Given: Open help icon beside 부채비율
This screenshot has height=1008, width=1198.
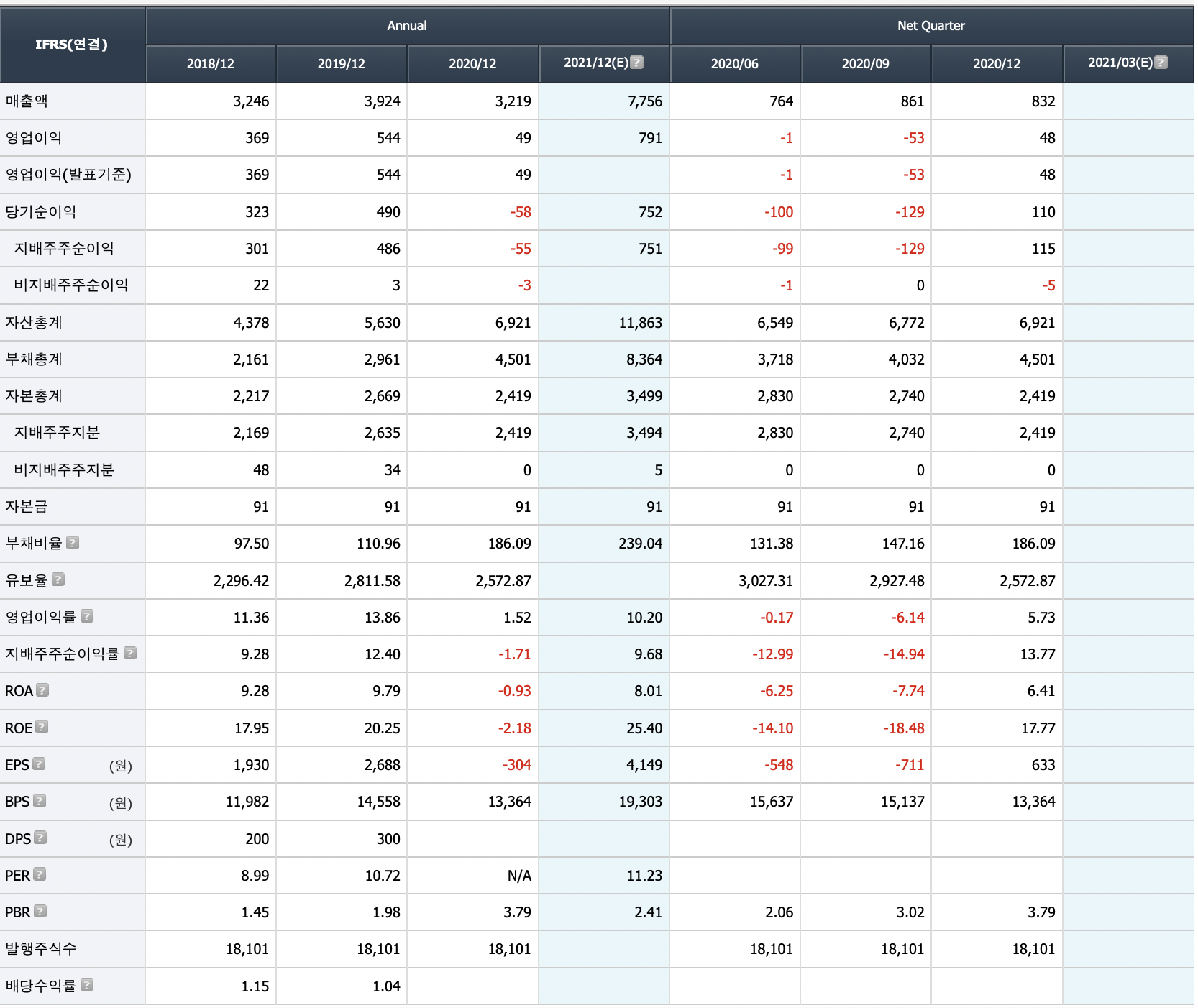Looking at the screenshot, I should (73, 543).
